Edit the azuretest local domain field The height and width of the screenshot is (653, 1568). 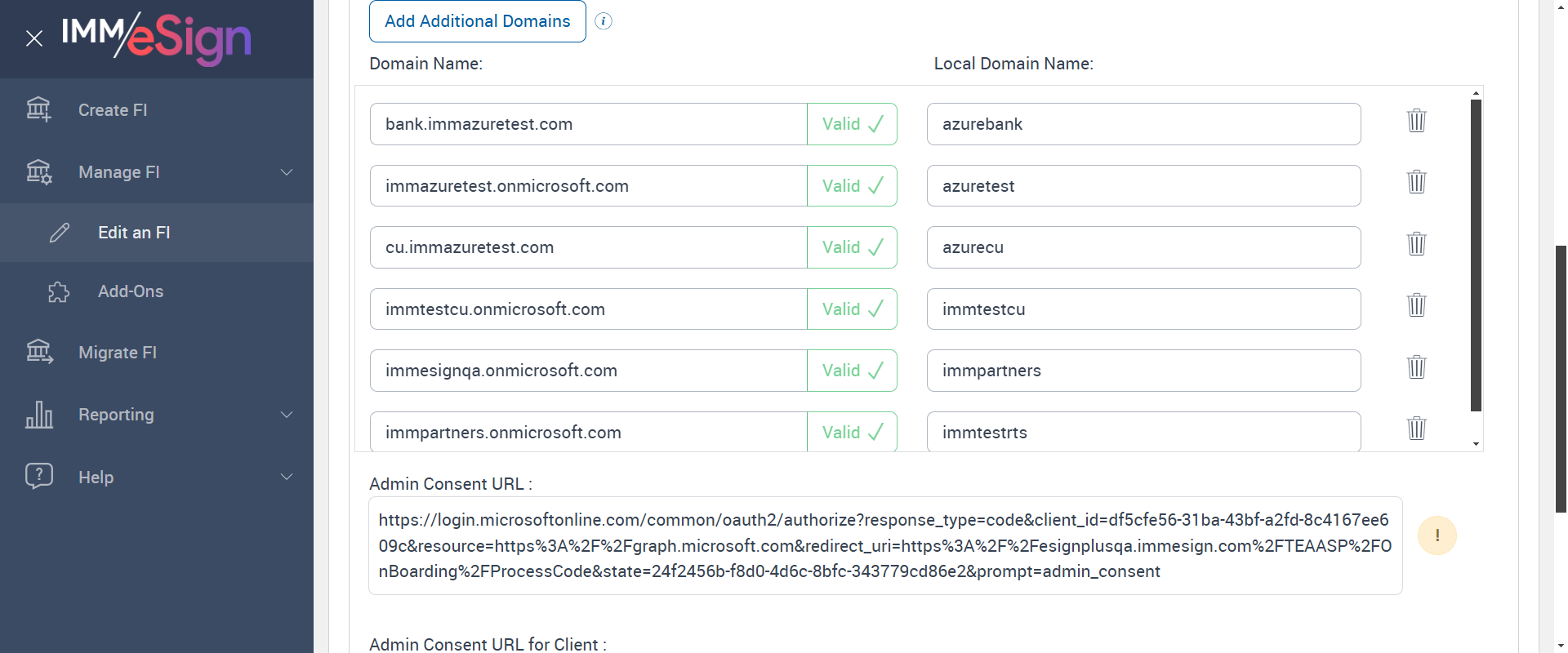coord(1143,186)
